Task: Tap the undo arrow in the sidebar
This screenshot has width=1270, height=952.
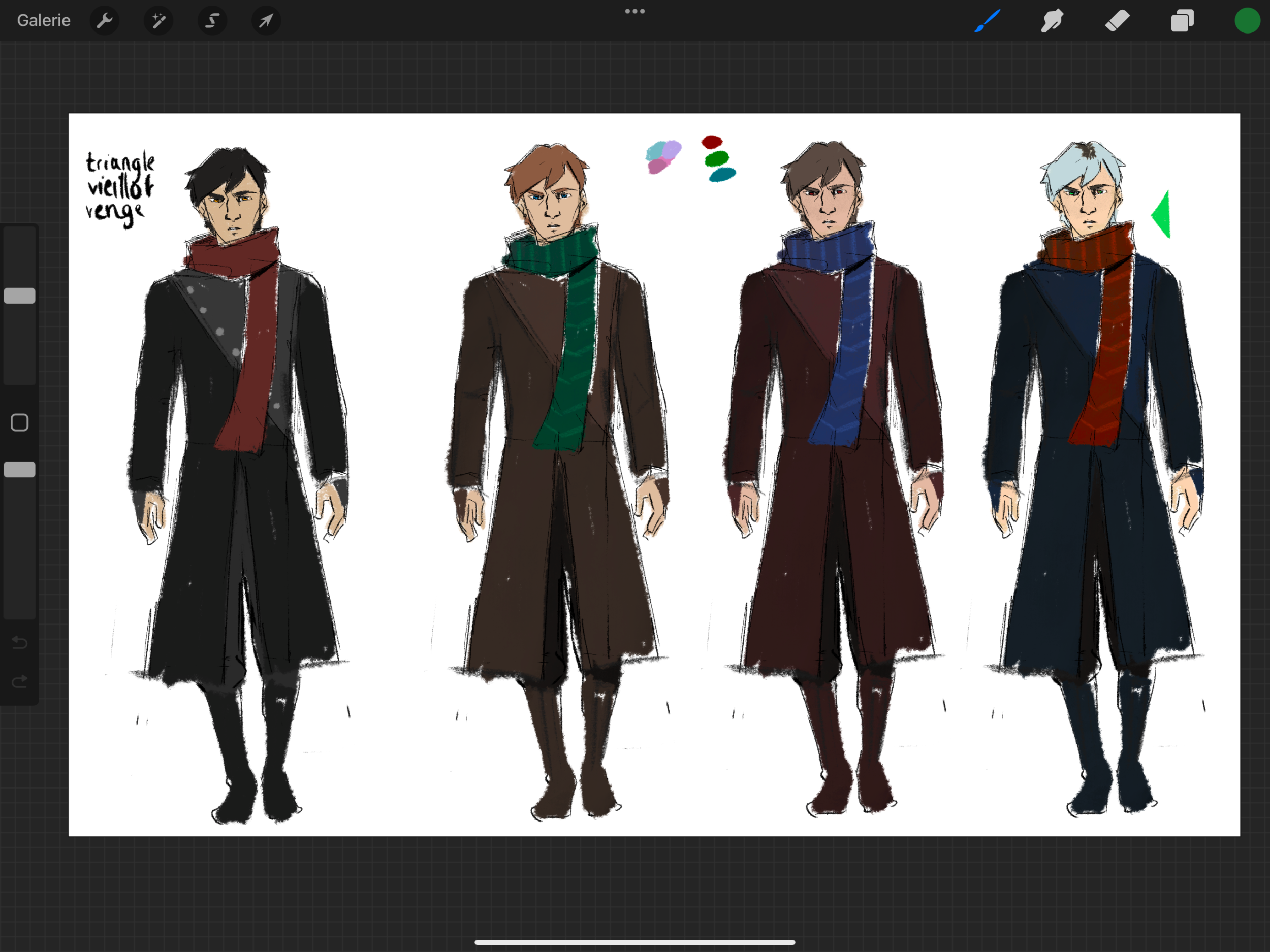Action: pyautogui.click(x=19, y=642)
